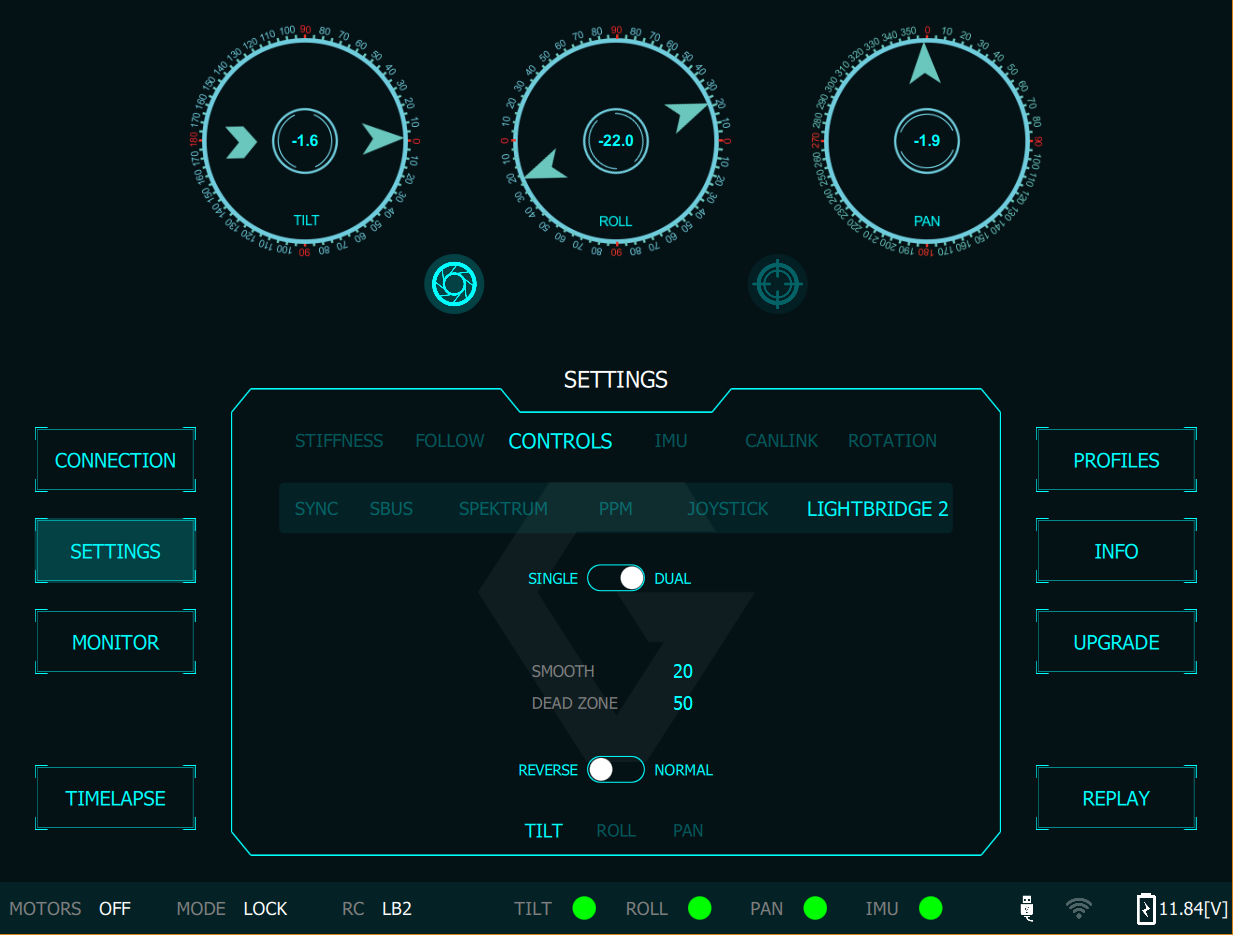Click the green IMU status indicator
Screen dimensions: 1233x935
[x=930, y=908]
